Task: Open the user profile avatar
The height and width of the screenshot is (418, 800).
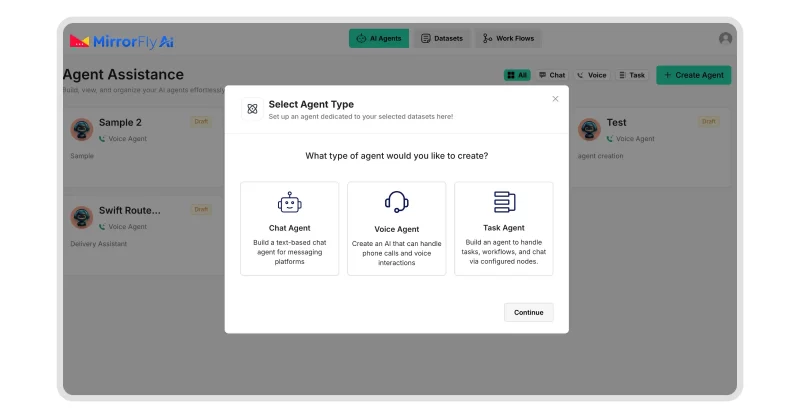Action: [x=725, y=39]
